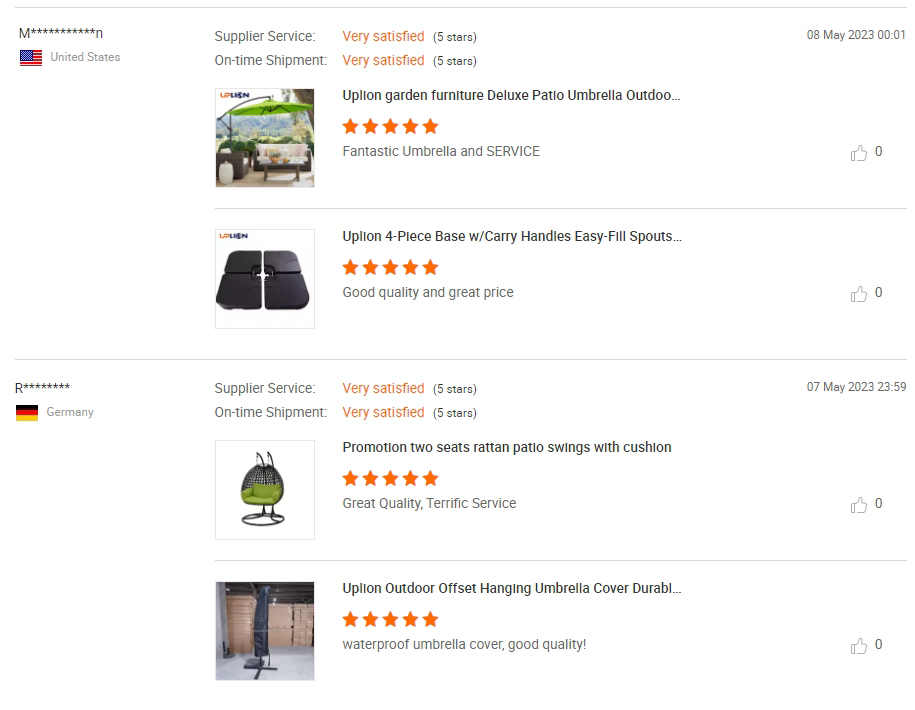
Task: Click the United States flag icon
Action: 31,58
